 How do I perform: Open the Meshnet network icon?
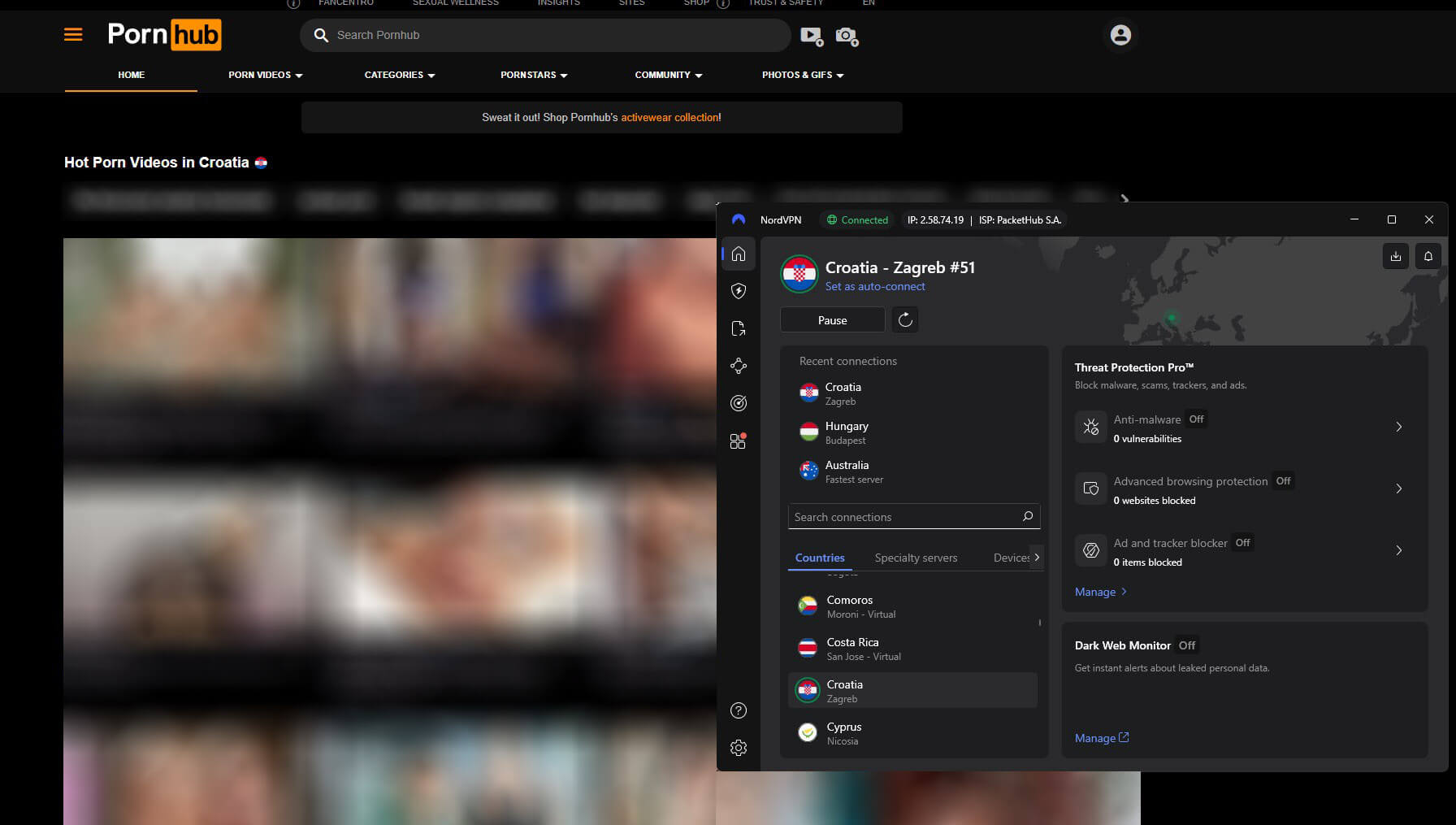739,365
